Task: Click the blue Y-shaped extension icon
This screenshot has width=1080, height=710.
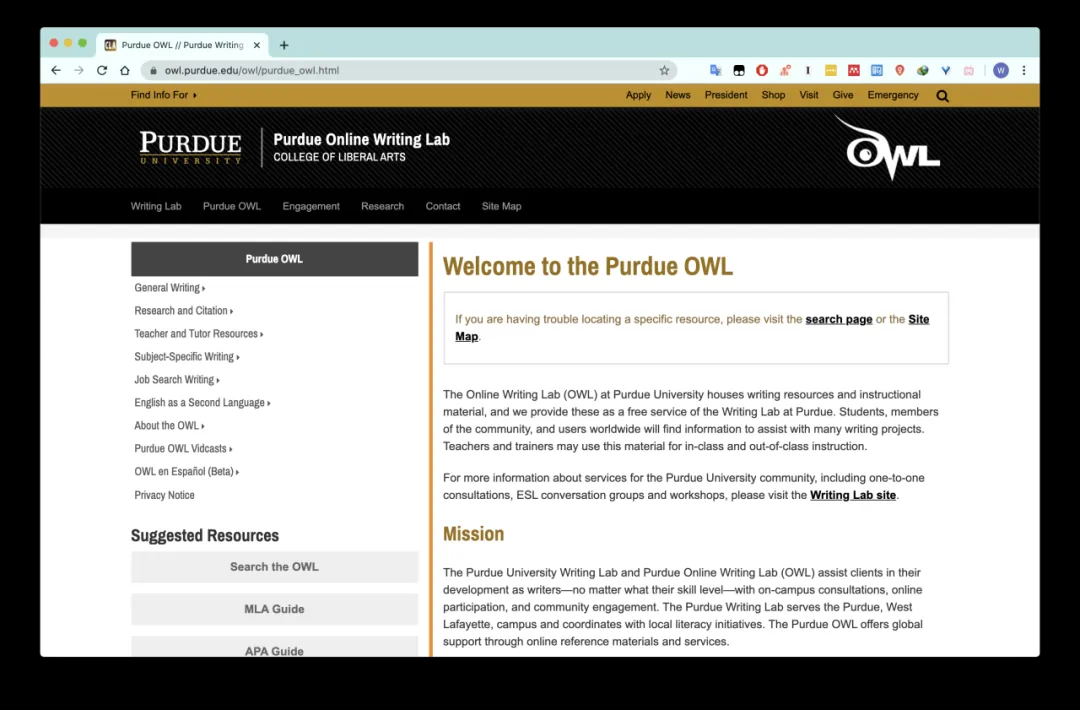Action: (x=946, y=70)
